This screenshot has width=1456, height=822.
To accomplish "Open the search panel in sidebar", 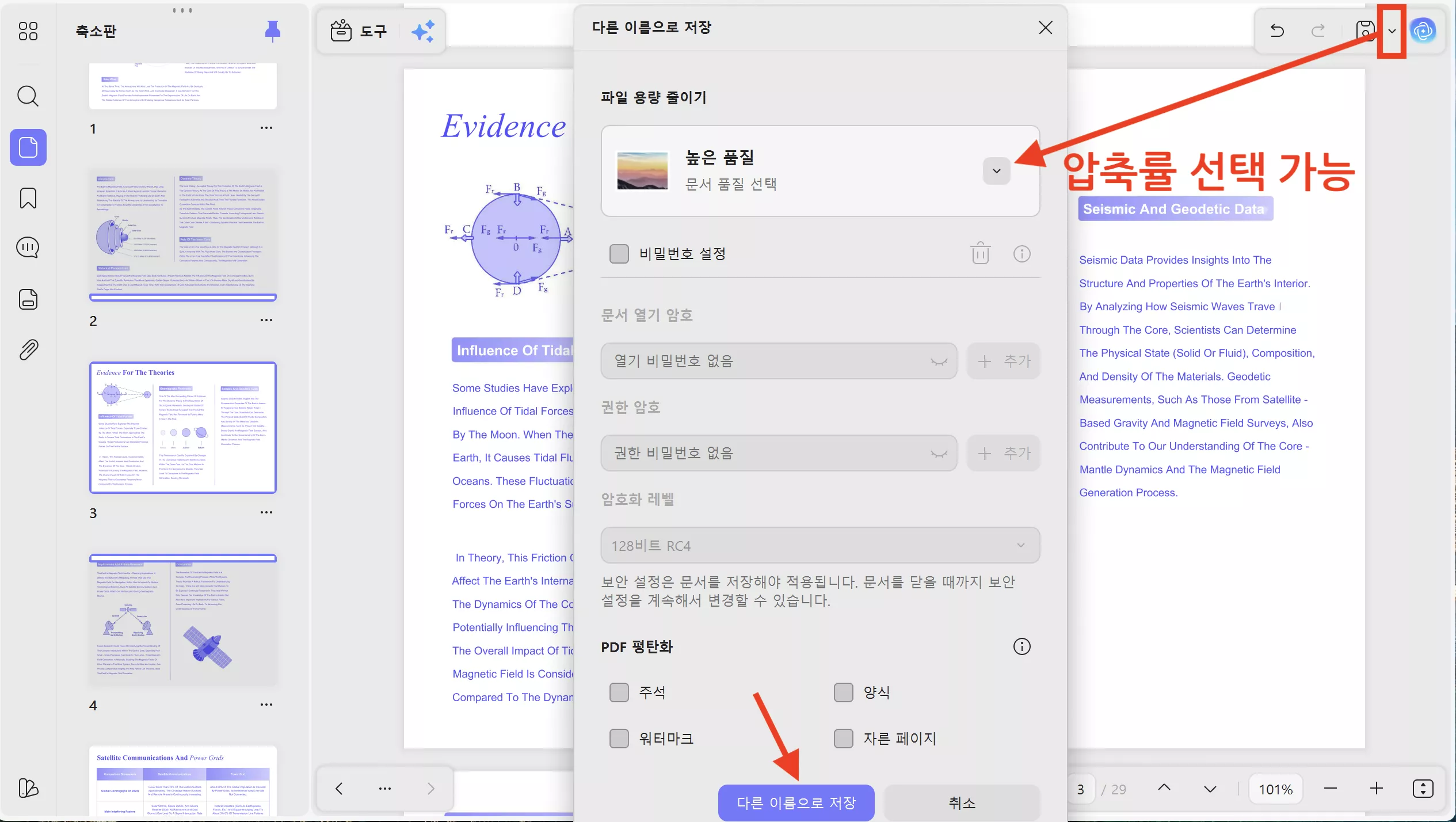I will [27, 96].
